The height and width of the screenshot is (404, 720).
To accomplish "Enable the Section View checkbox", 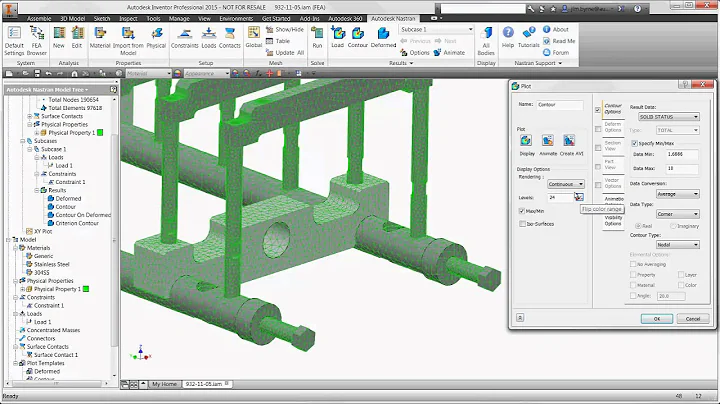I will tap(598, 148).
